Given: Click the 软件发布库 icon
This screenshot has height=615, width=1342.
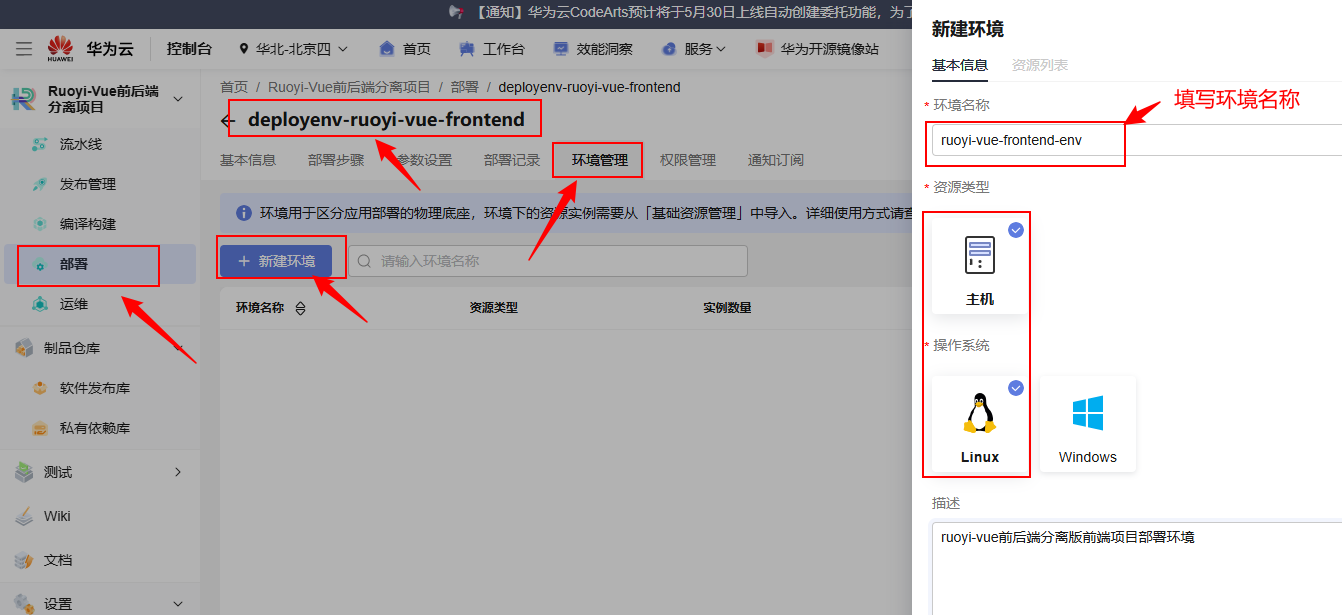Looking at the screenshot, I should coord(40,388).
